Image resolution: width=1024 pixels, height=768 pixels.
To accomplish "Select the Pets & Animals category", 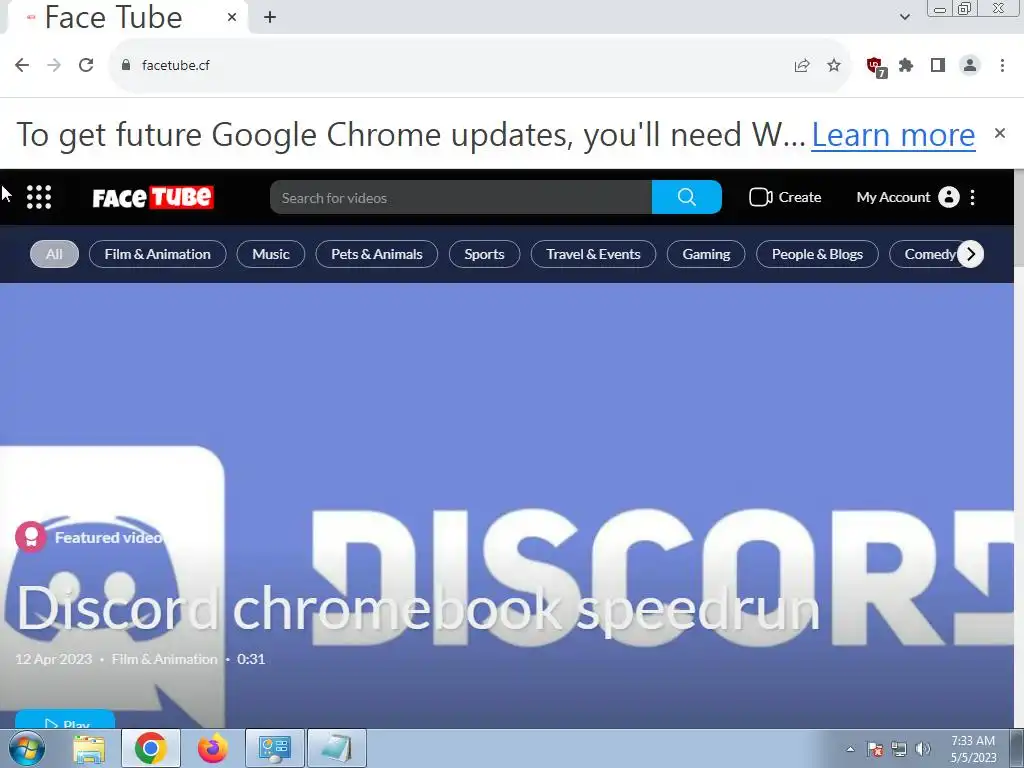I will pos(377,254).
